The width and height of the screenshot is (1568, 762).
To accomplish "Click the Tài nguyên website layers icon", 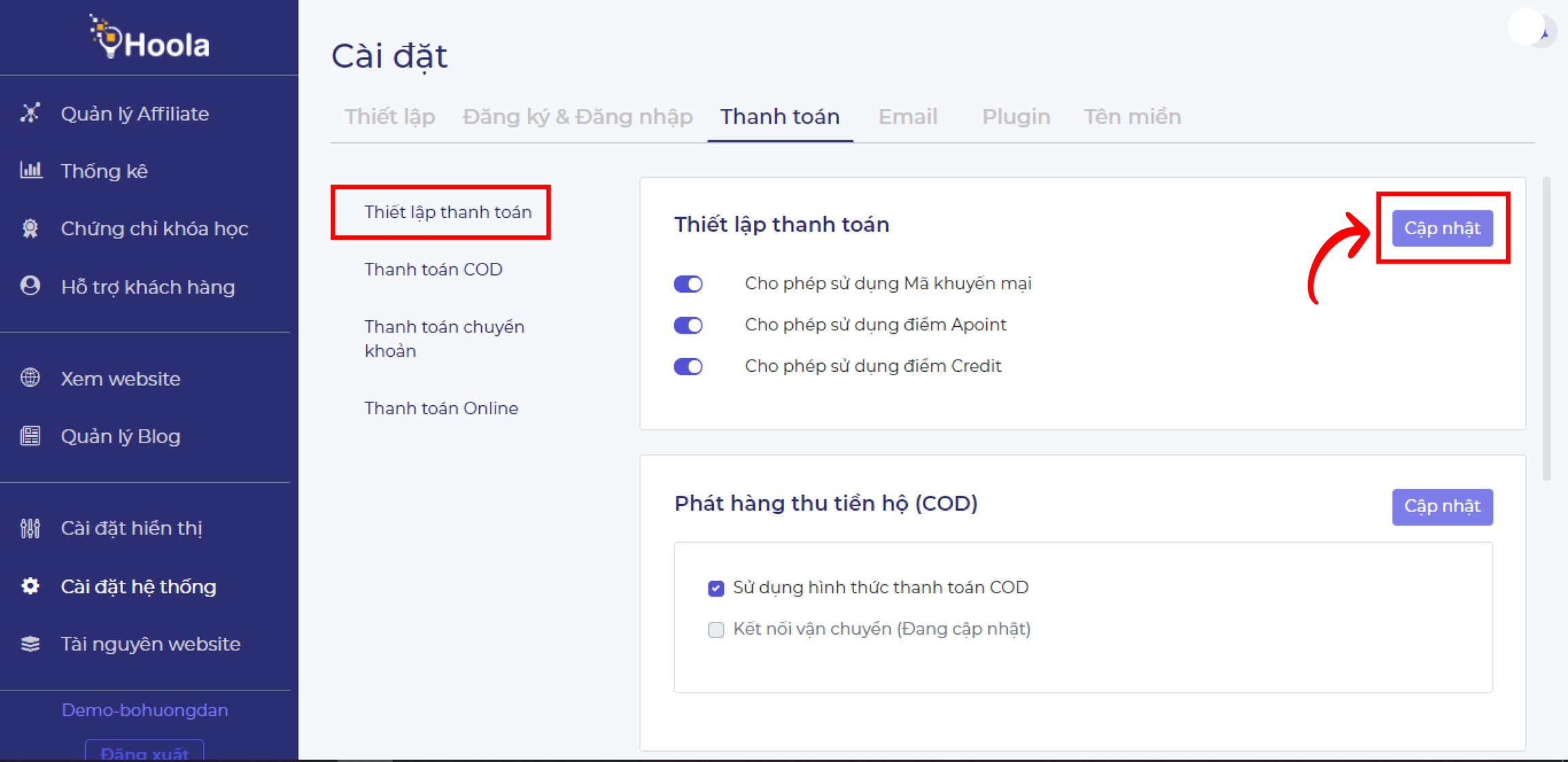I will coord(30,644).
